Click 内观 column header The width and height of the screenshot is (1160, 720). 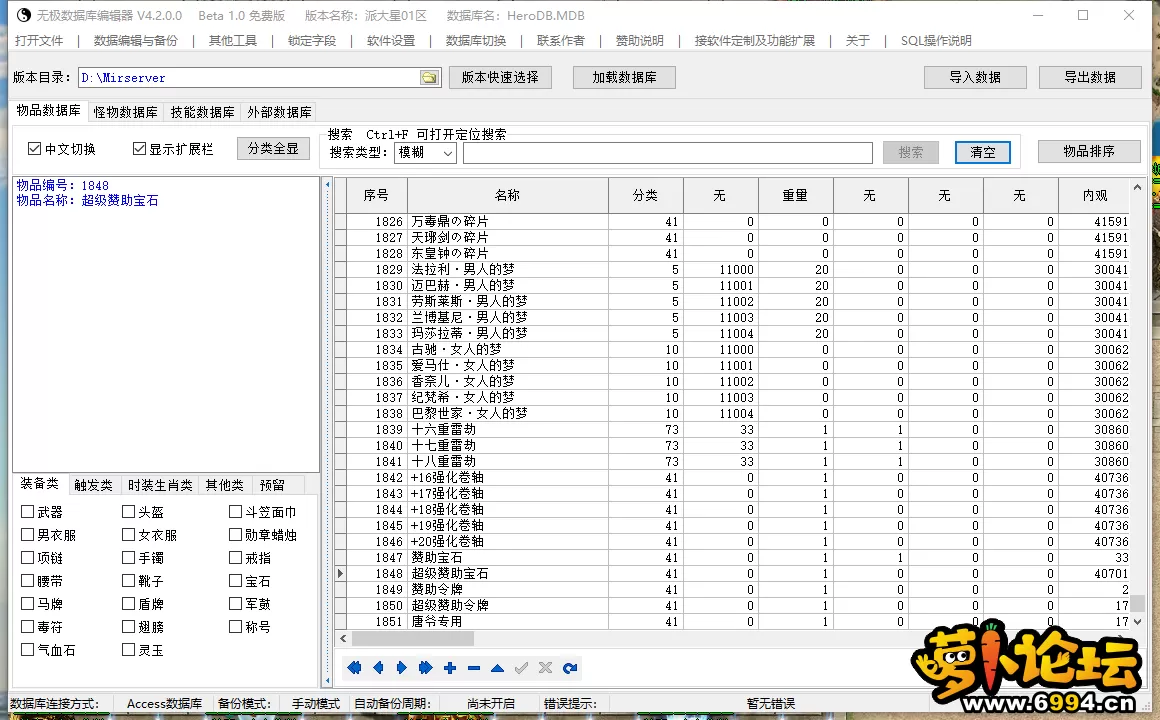pyautogui.click(x=1095, y=195)
